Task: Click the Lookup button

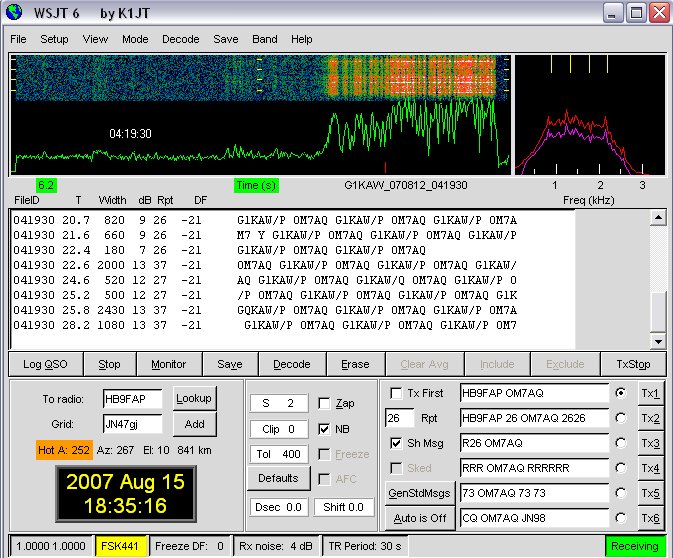Action: [195, 397]
